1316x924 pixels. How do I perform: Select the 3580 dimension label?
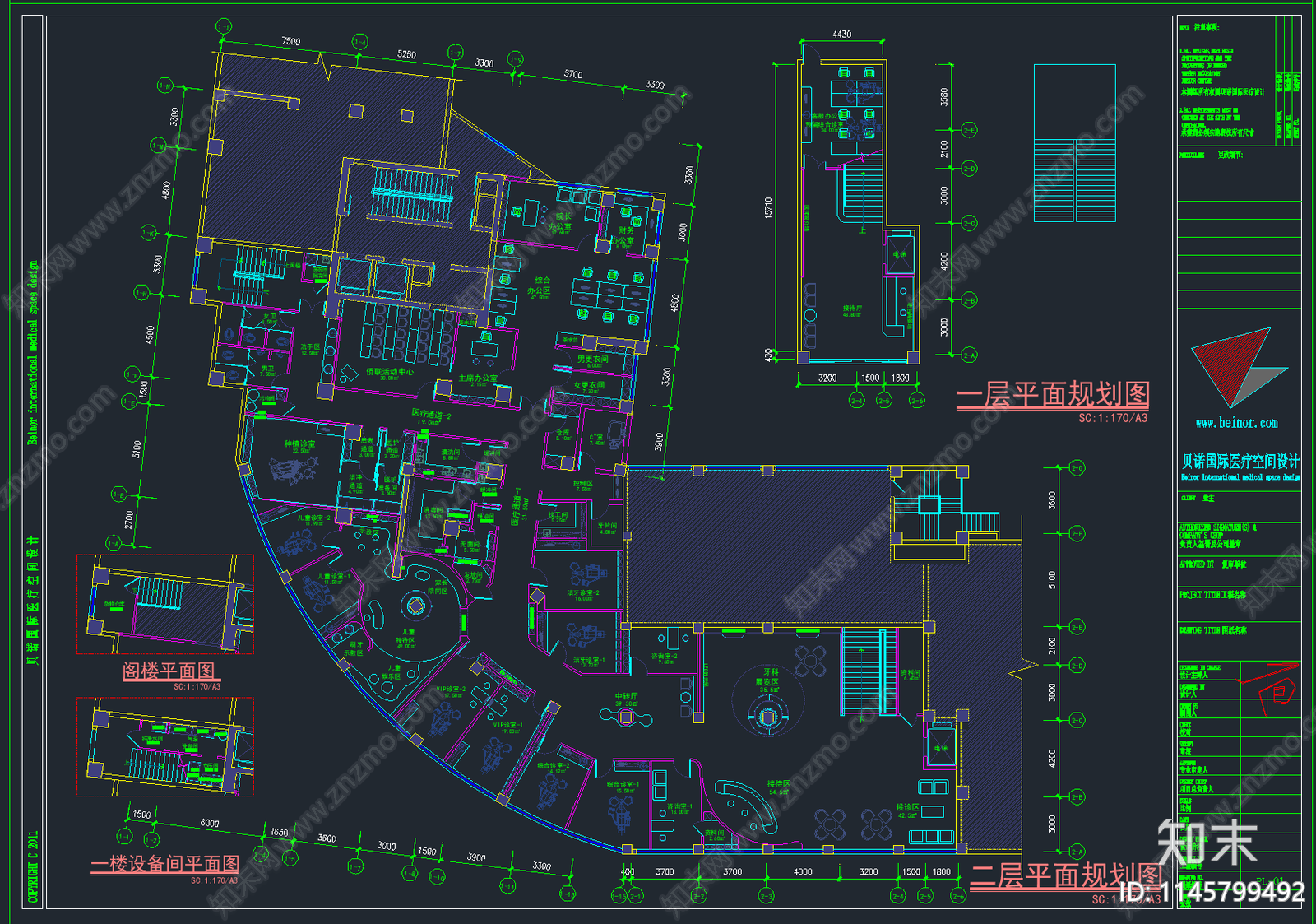[x=944, y=97]
